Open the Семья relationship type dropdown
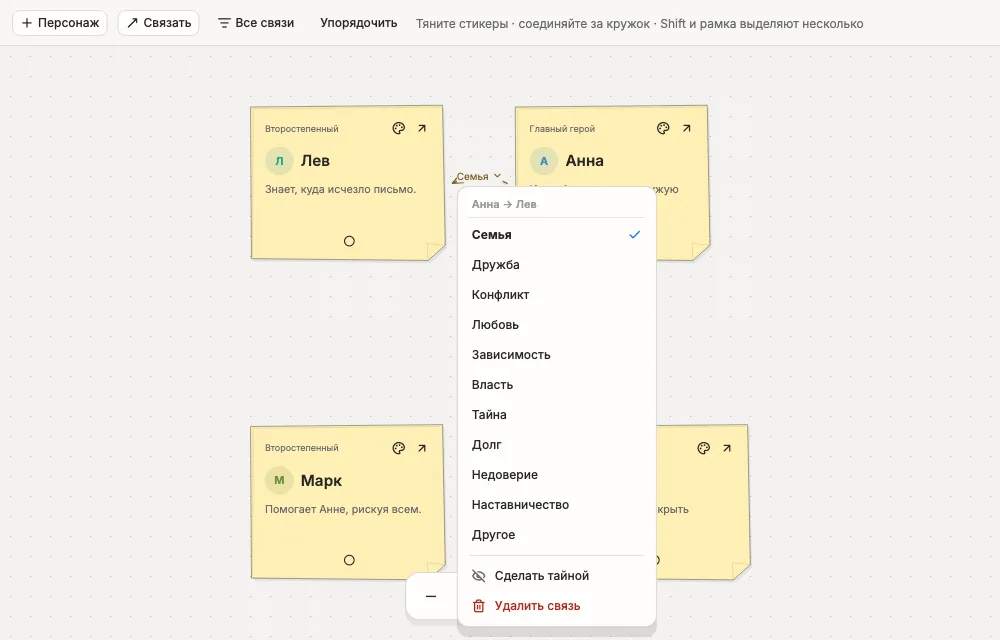The height and width of the screenshot is (640, 1000). point(478,177)
